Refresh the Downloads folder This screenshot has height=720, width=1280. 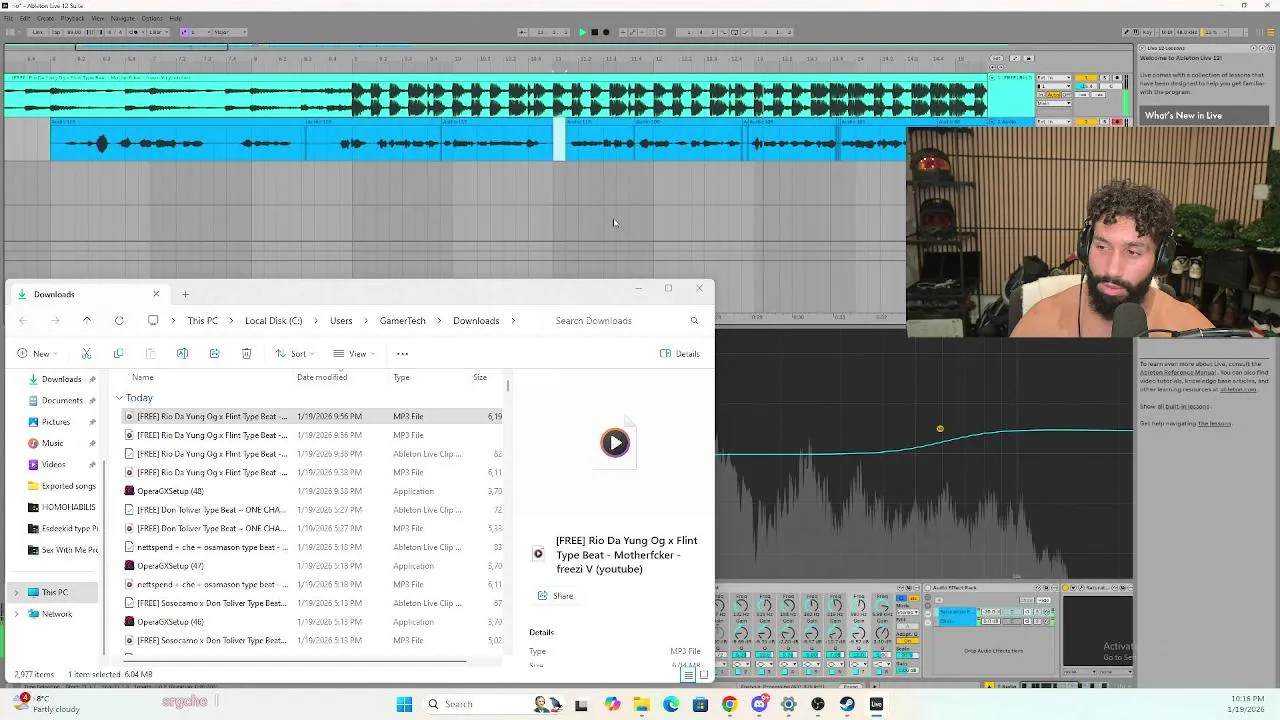tap(119, 320)
